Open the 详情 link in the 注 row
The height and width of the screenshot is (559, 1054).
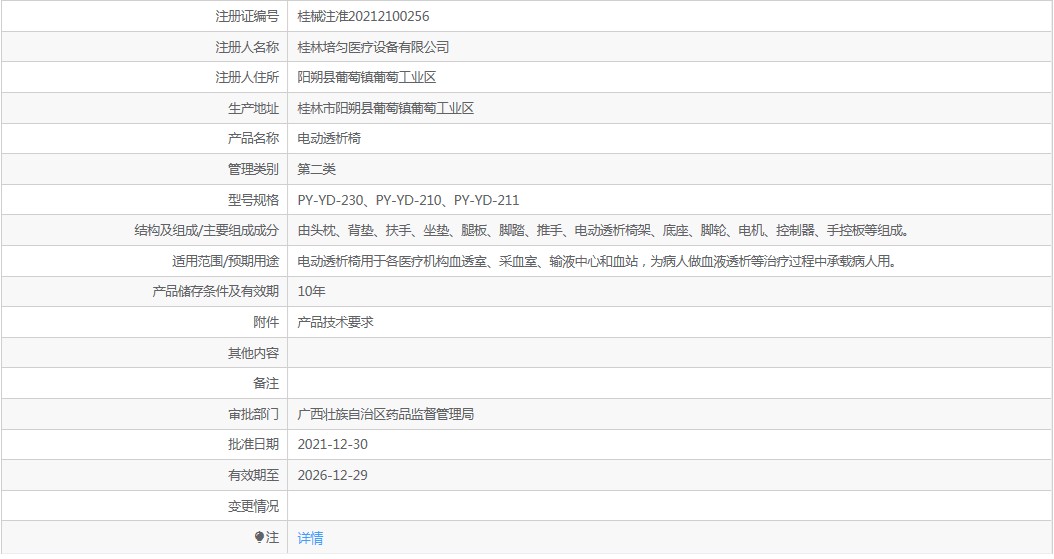(x=311, y=538)
